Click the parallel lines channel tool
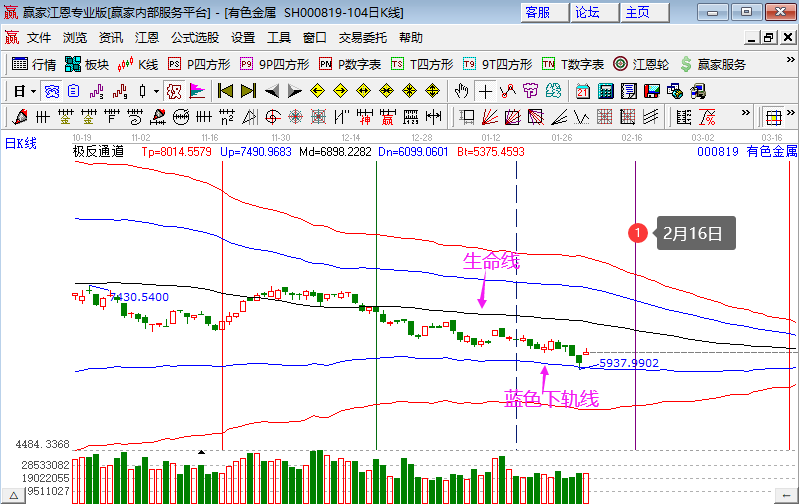The height and width of the screenshot is (504, 799). 651,118
